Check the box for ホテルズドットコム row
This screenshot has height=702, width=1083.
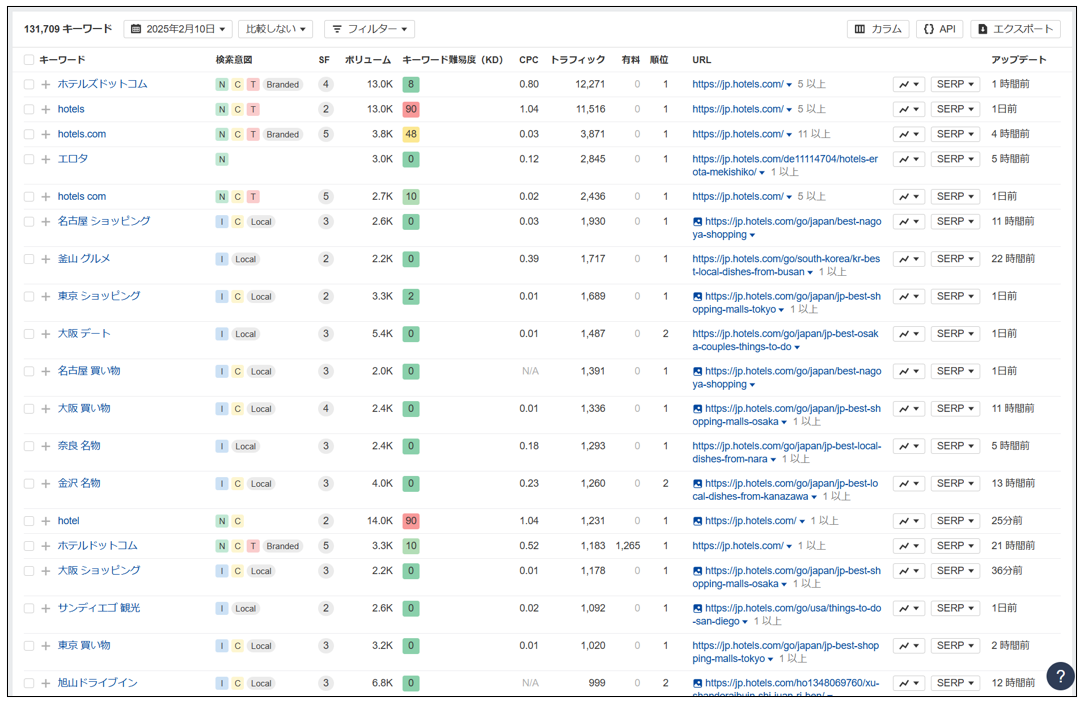pyautogui.click(x=29, y=84)
